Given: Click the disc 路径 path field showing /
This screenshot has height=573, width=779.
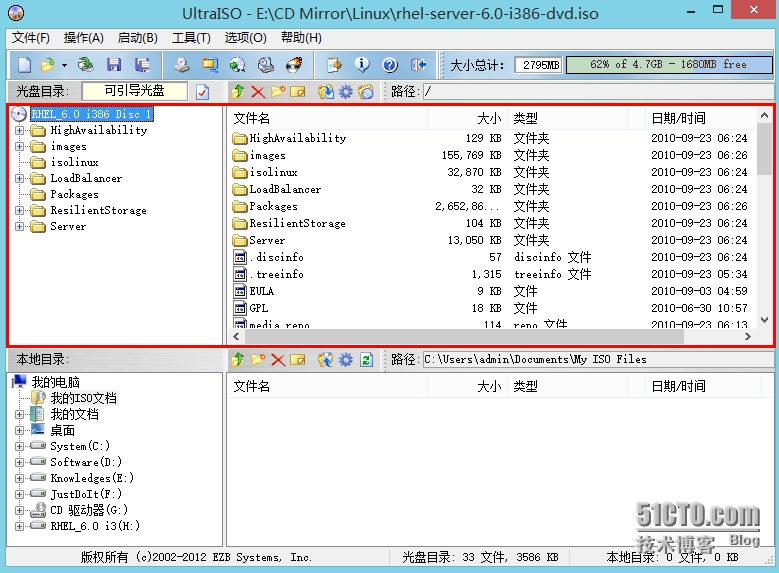Looking at the screenshot, I should (x=598, y=91).
